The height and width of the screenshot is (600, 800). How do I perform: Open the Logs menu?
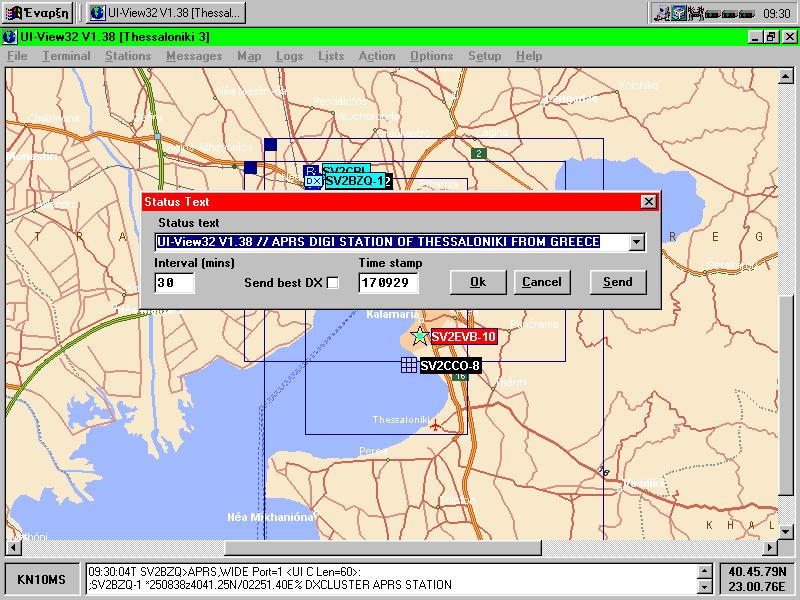(x=289, y=56)
